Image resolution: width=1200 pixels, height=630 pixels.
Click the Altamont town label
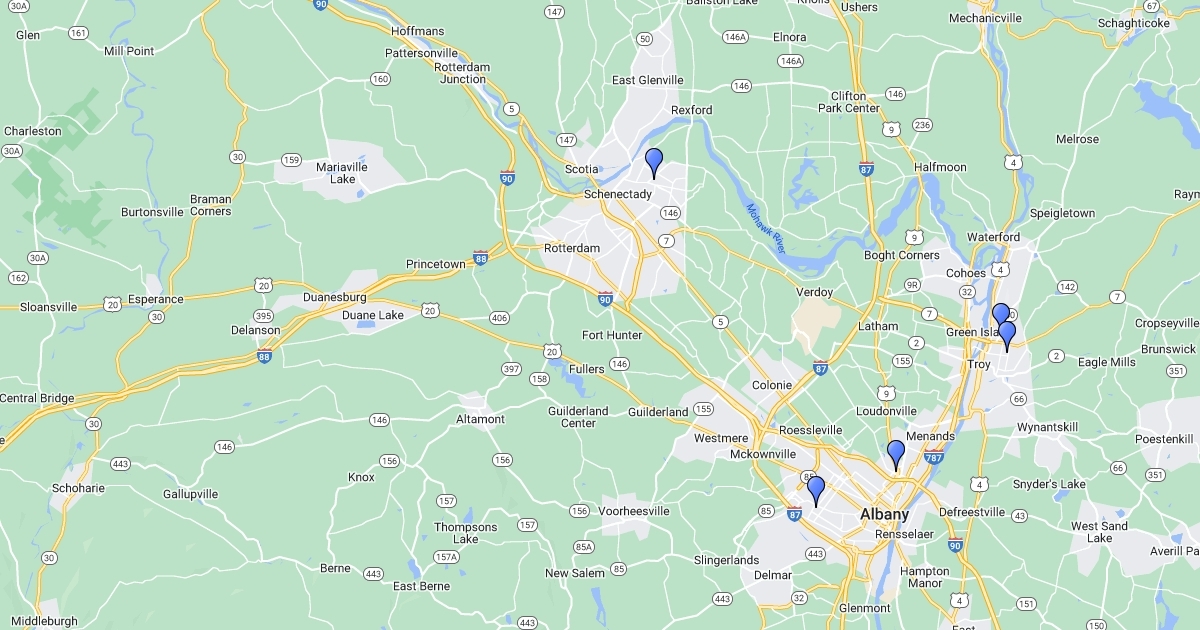point(481,419)
